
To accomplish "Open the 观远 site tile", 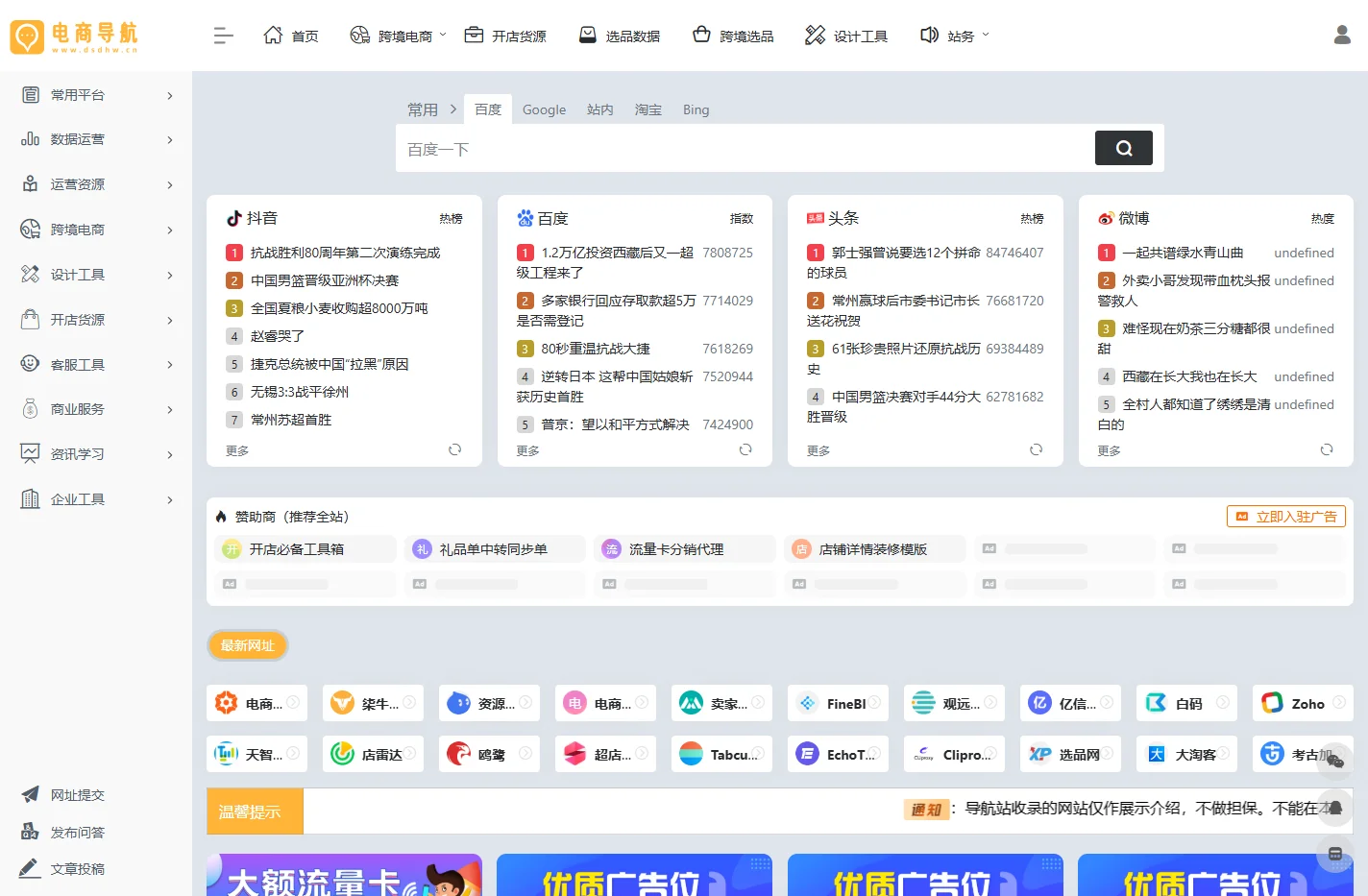I will [x=954, y=703].
